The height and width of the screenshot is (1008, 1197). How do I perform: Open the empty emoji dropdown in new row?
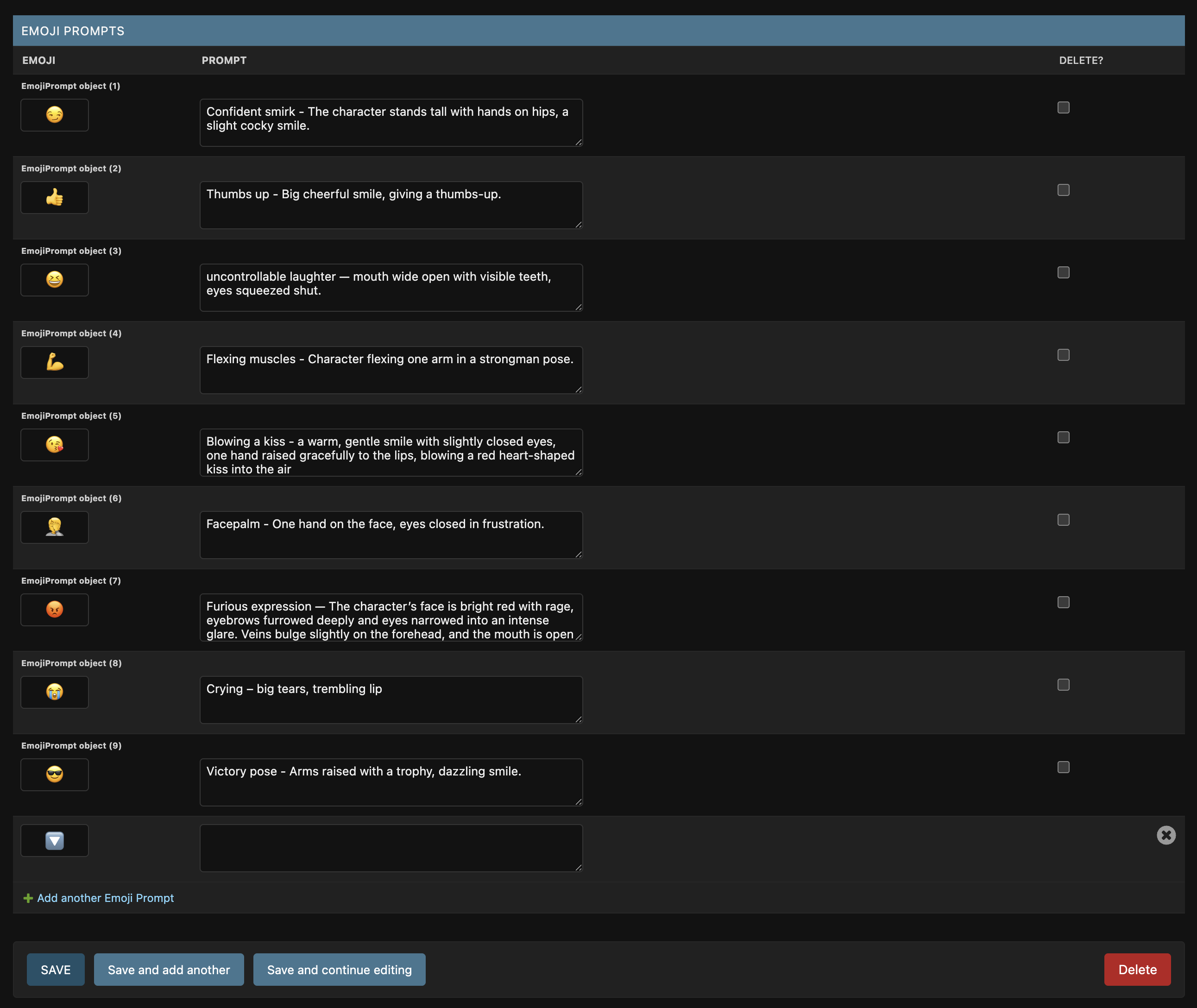[x=54, y=840]
